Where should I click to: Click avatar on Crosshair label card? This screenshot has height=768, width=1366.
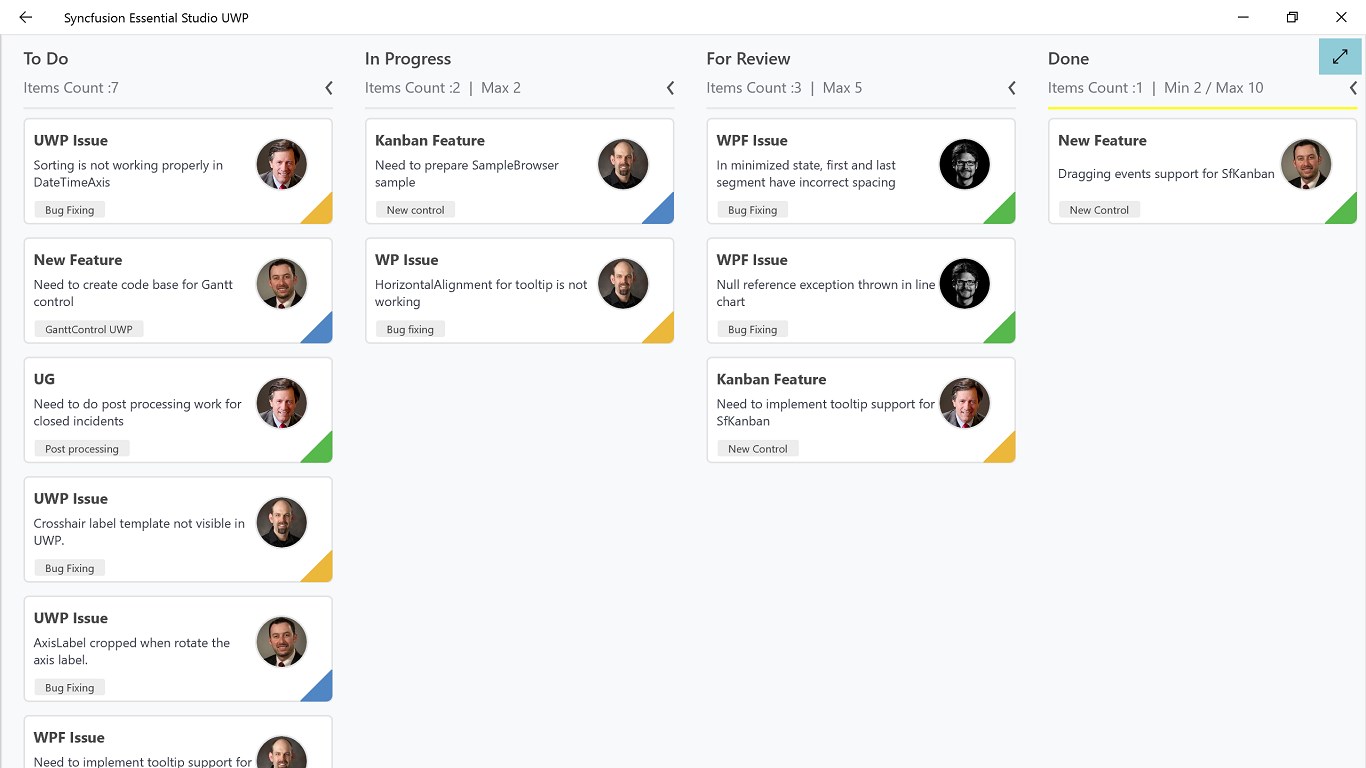tap(281, 523)
